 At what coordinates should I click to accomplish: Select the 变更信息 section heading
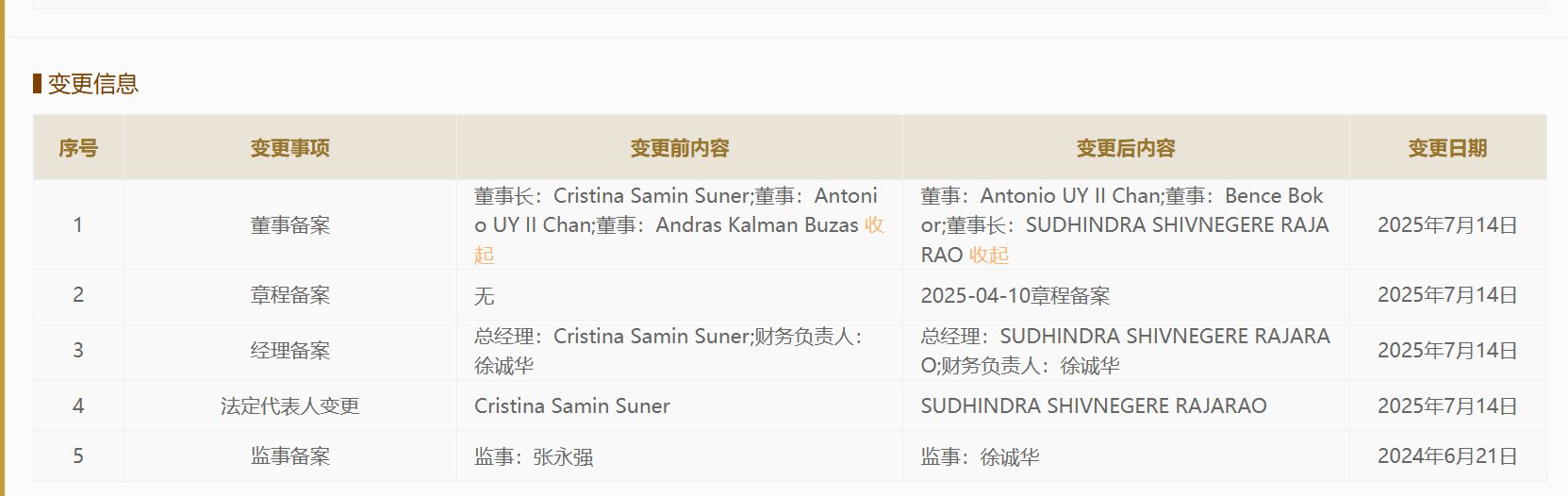click(x=93, y=84)
